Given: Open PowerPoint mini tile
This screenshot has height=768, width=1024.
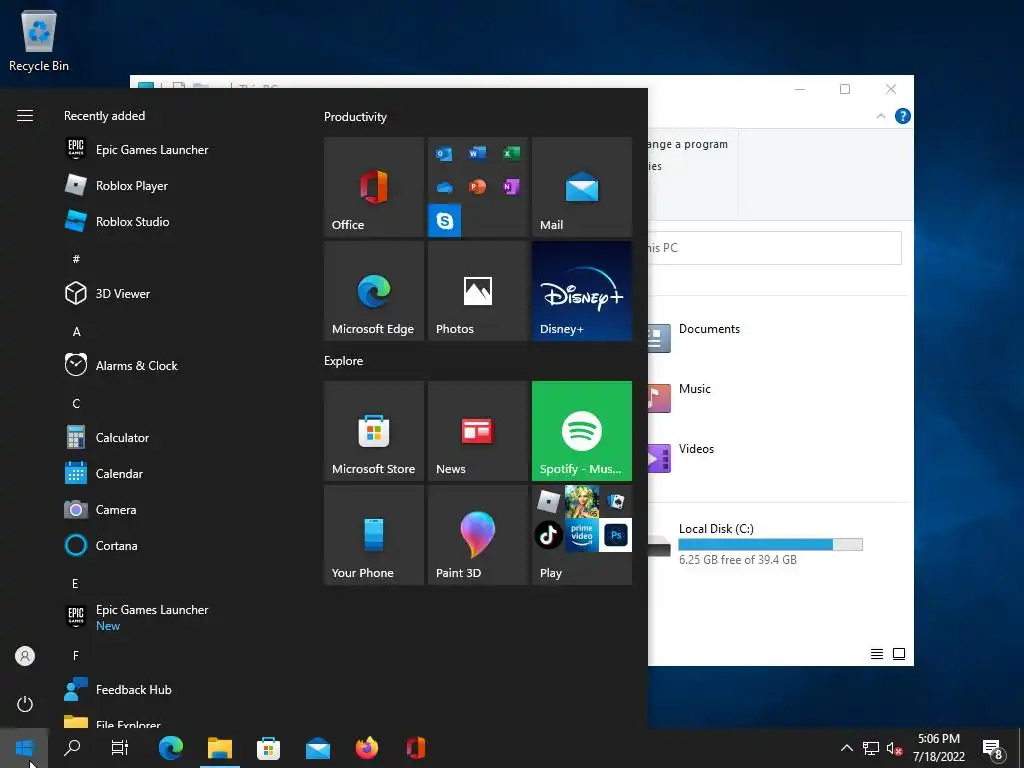Looking at the screenshot, I should pyautogui.click(x=477, y=187).
